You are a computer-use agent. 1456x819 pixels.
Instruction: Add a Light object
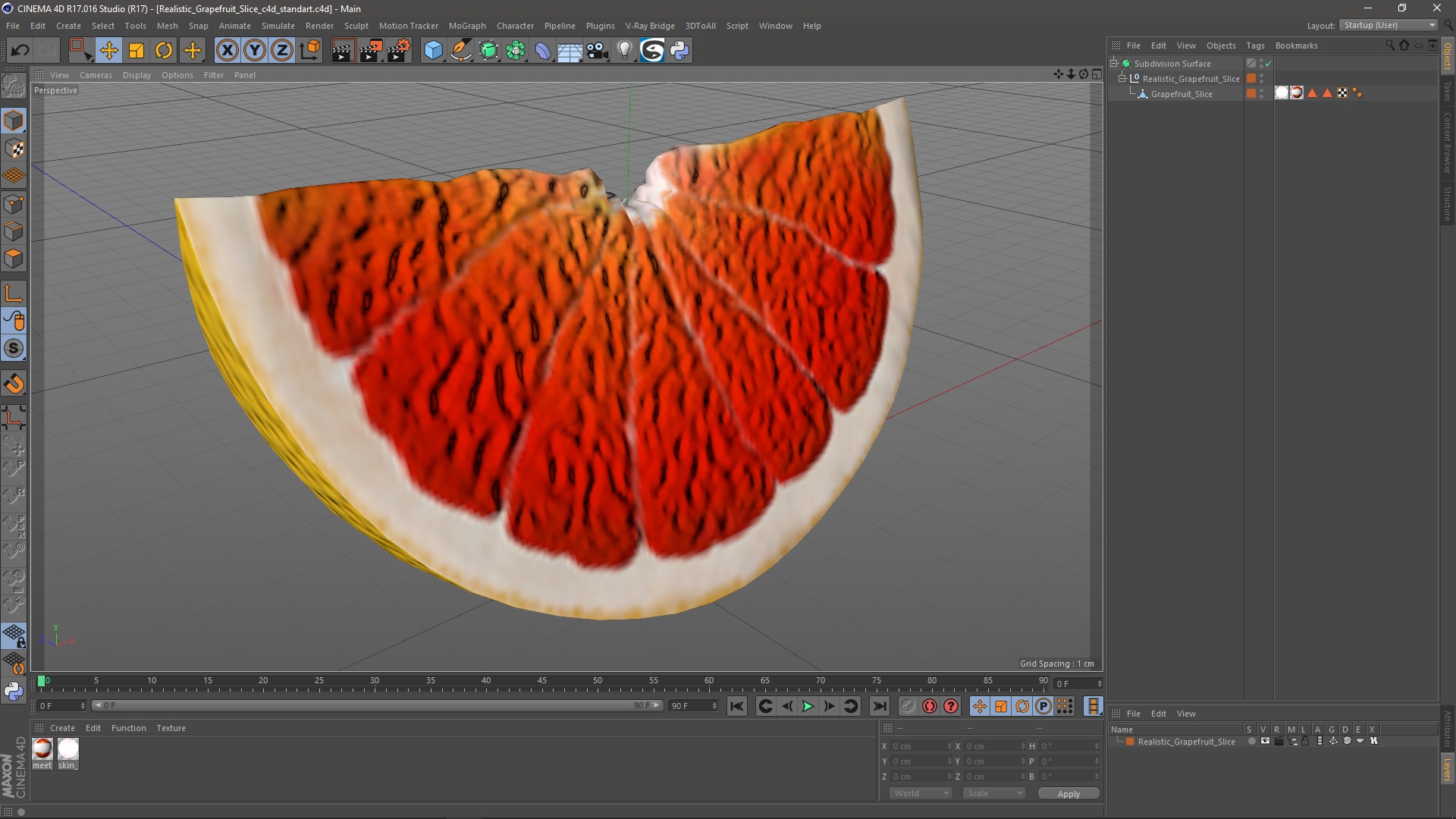(x=624, y=51)
